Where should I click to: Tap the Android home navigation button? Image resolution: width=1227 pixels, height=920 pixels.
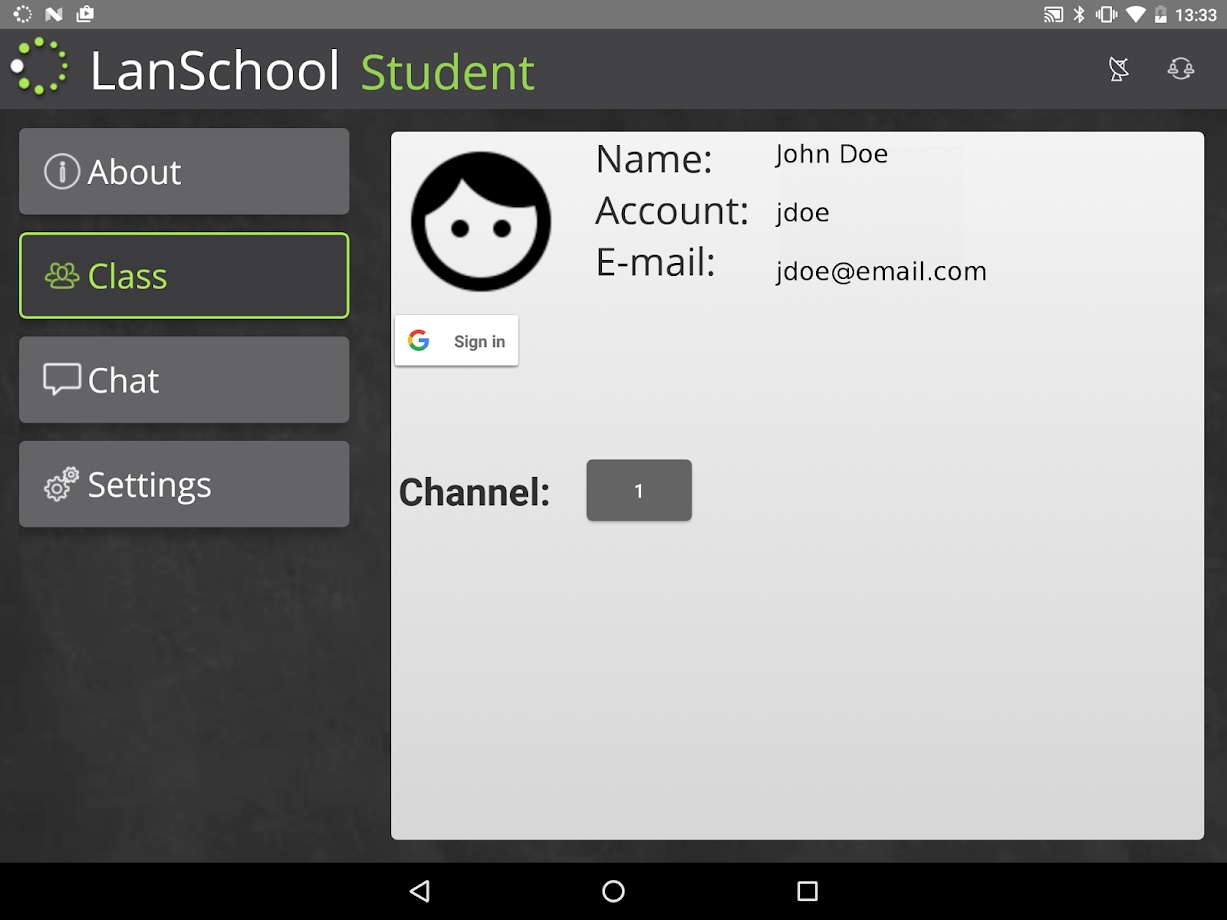tap(613, 891)
